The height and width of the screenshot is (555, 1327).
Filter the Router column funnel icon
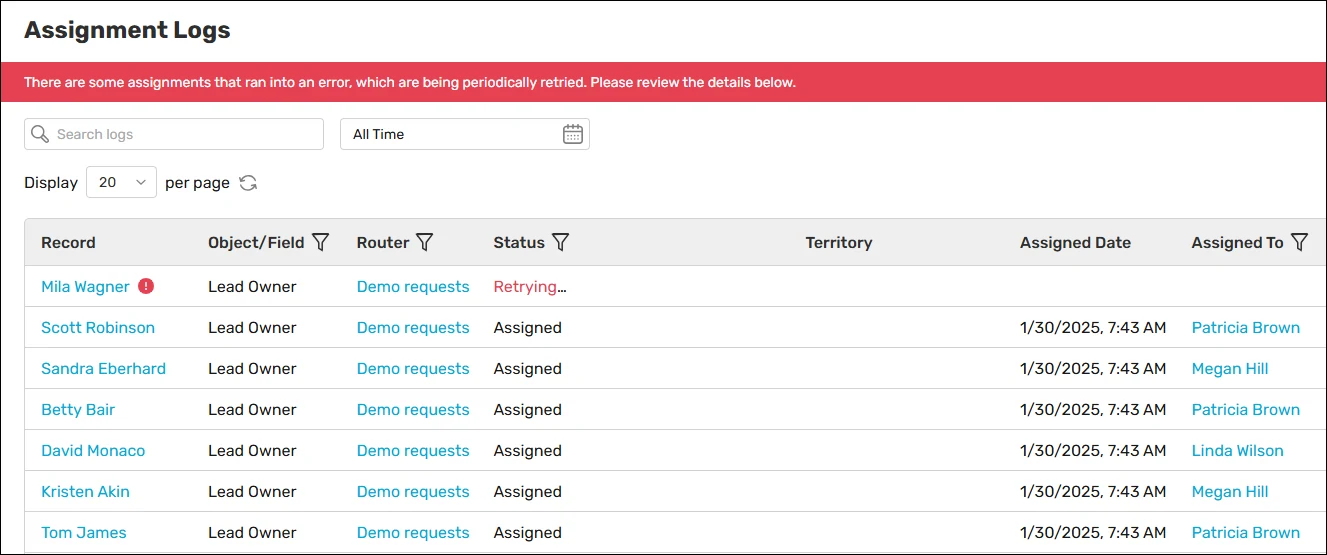coord(425,242)
